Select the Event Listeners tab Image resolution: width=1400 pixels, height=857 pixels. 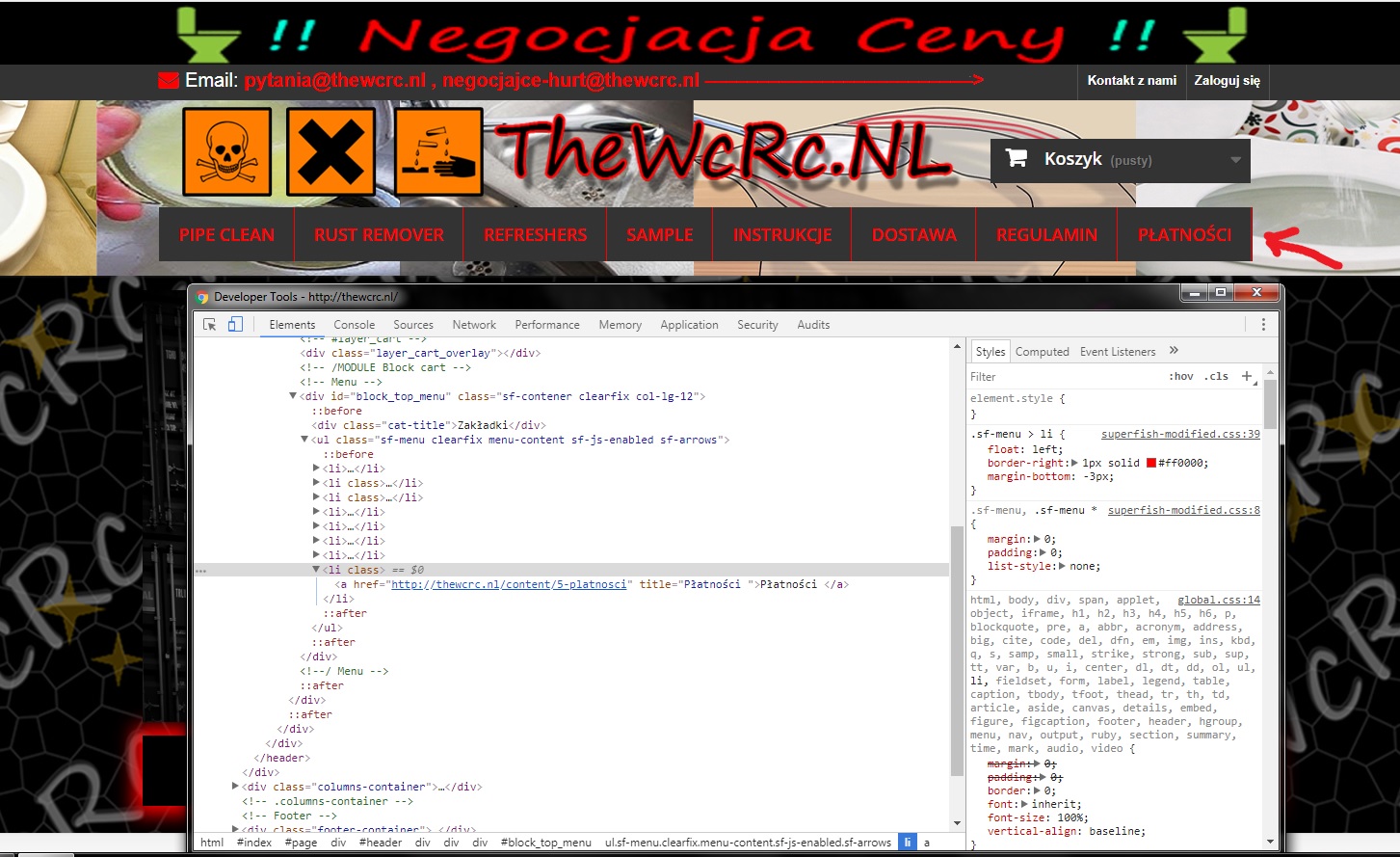[1118, 352]
